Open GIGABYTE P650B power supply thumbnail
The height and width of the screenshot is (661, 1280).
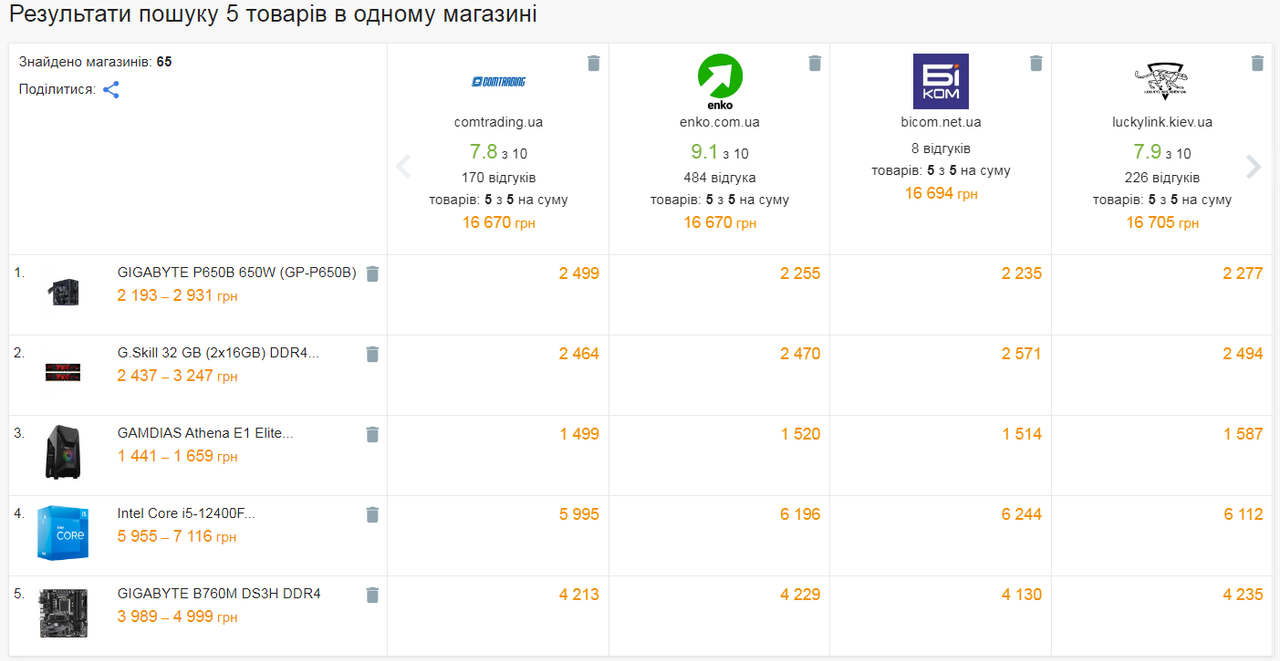pos(63,292)
